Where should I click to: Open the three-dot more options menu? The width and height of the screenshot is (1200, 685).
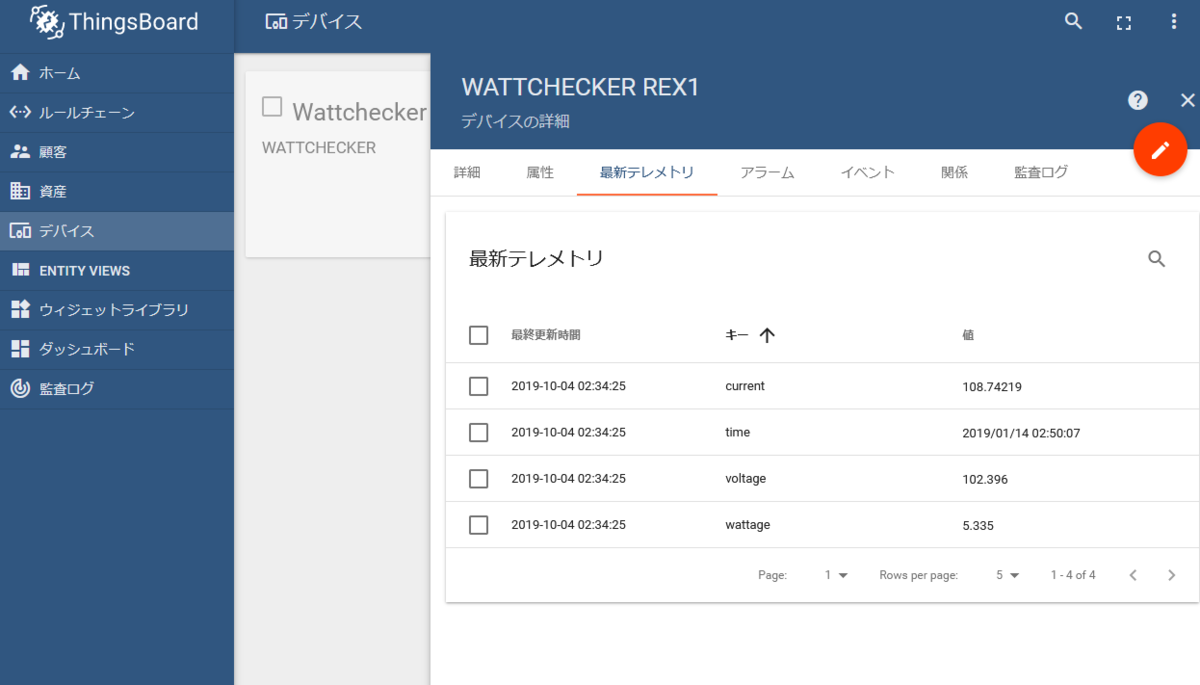coord(1174,21)
